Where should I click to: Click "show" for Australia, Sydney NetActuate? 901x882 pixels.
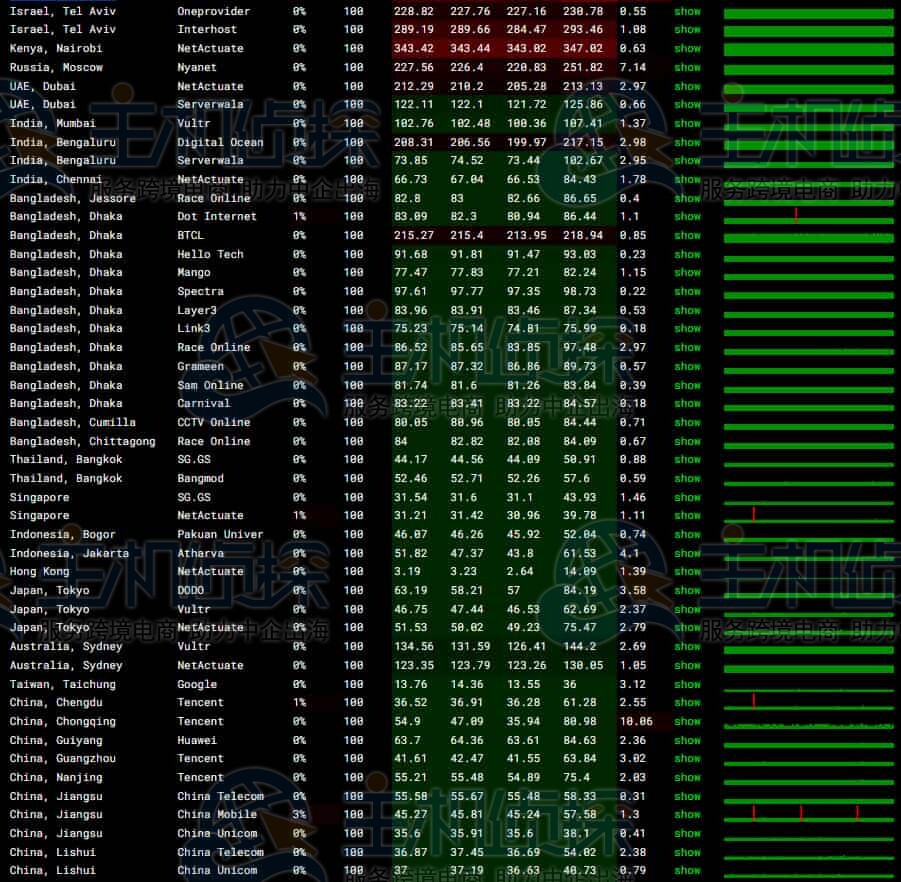687,665
